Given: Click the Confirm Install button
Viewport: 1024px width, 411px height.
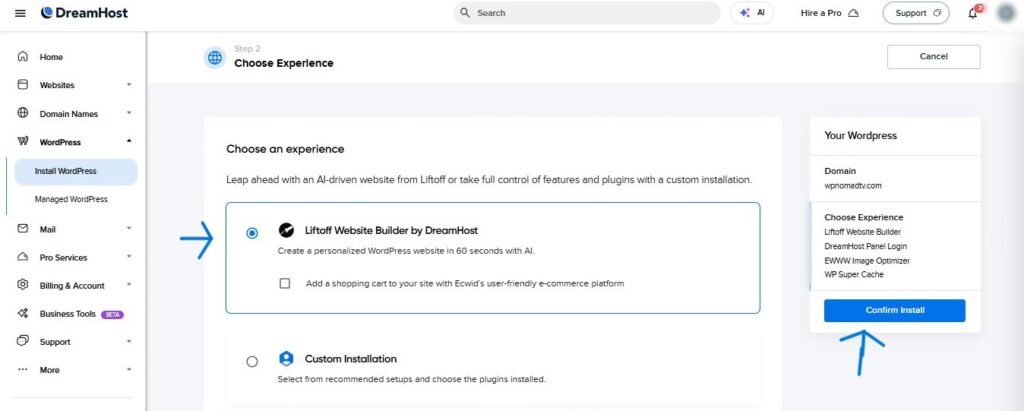Looking at the screenshot, I should pos(894,310).
